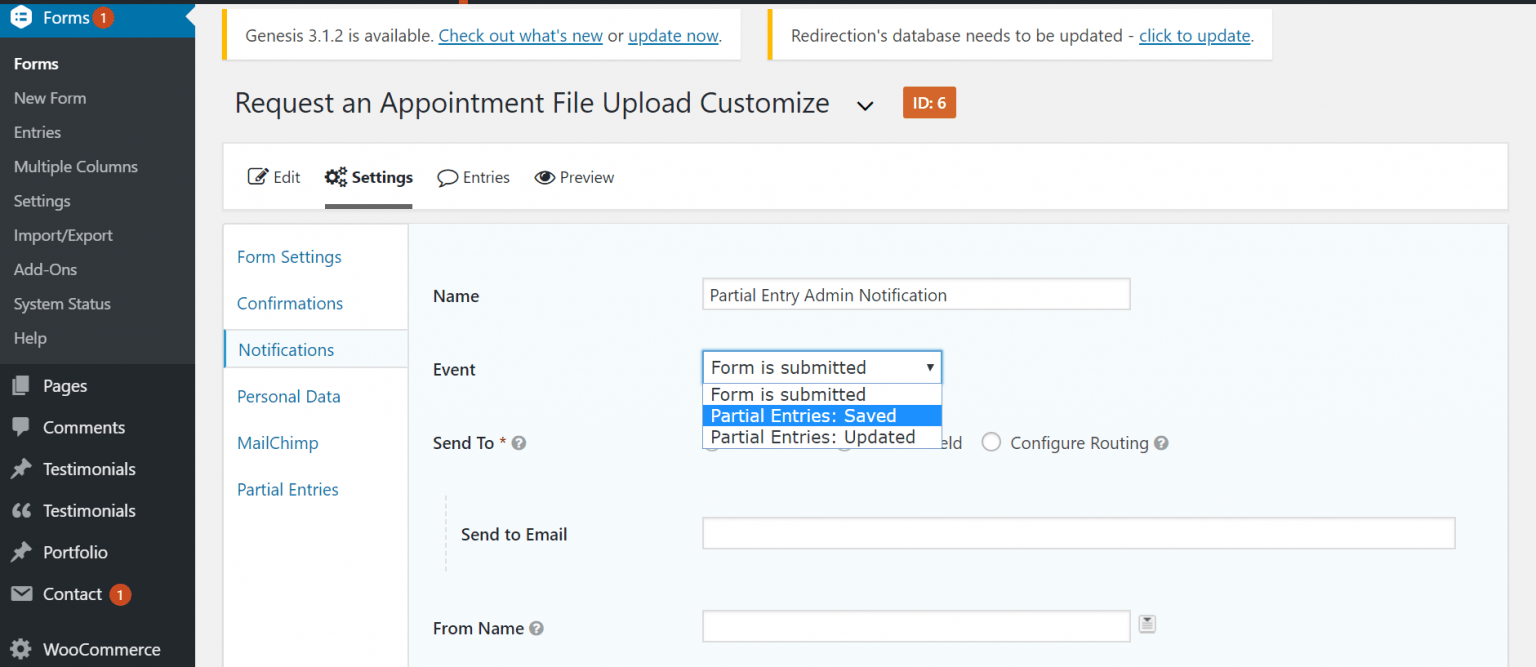
Task: Open the Comments section via its bubble icon
Action: (x=22, y=427)
